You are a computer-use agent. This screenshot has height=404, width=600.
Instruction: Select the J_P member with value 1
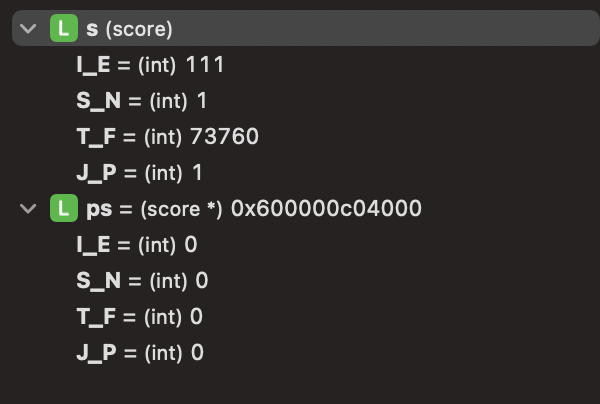click(x=139, y=173)
